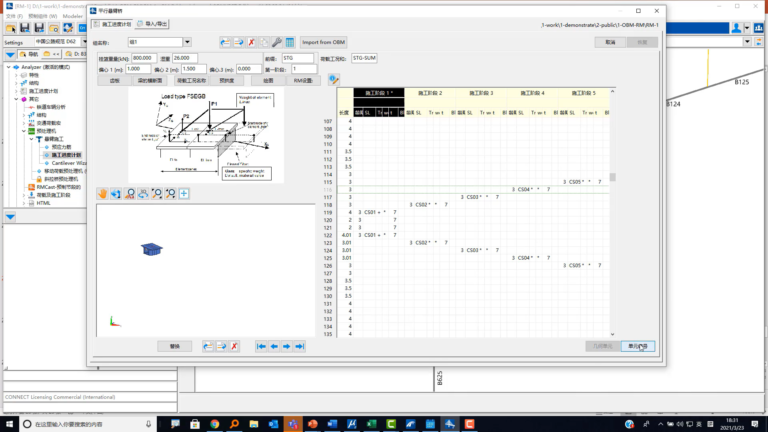Expand the HTML tree node
768x432 pixels.
(x=24, y=203)
